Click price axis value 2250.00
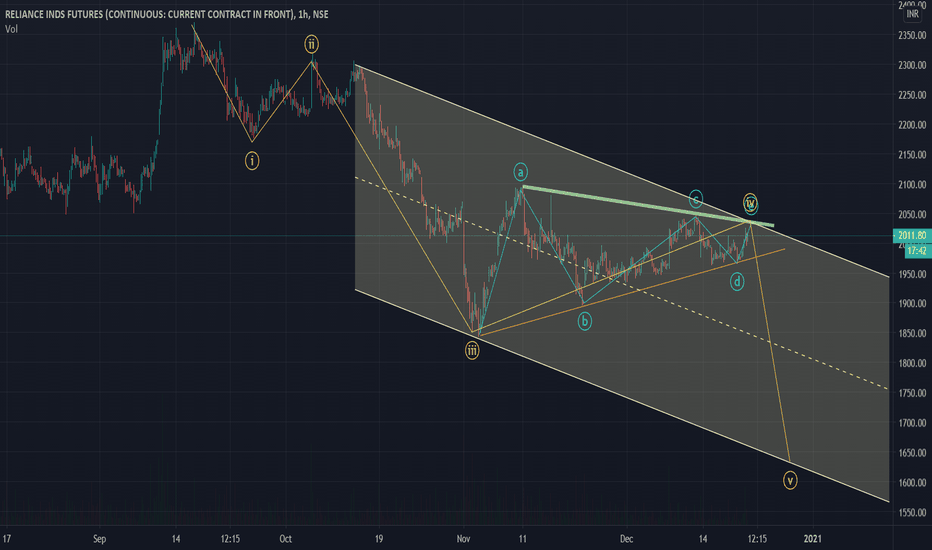The width and height of the screenshot is (932, 550). point(912,95)
